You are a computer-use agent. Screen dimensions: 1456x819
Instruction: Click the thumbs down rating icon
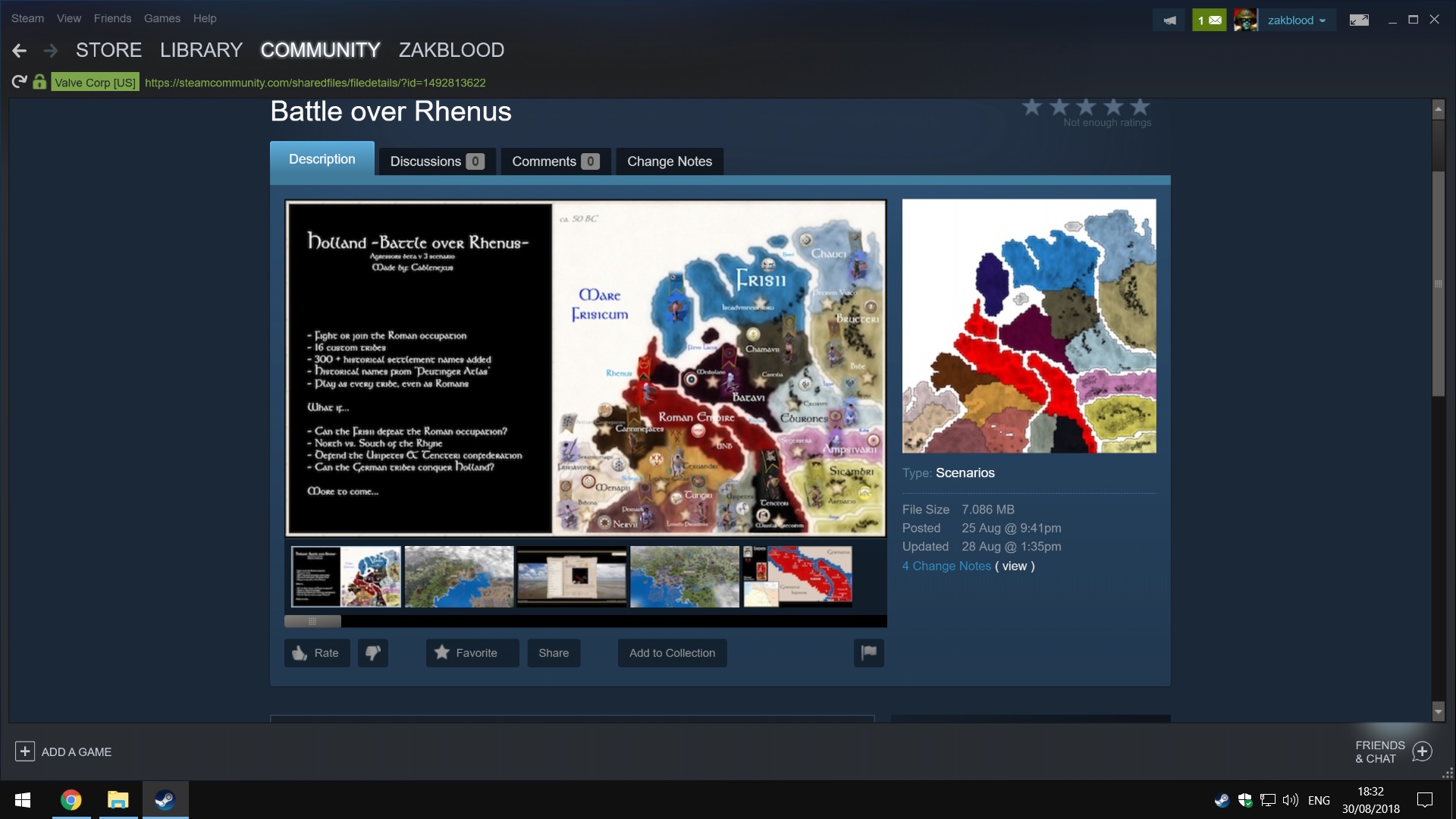tap(372, 653)
